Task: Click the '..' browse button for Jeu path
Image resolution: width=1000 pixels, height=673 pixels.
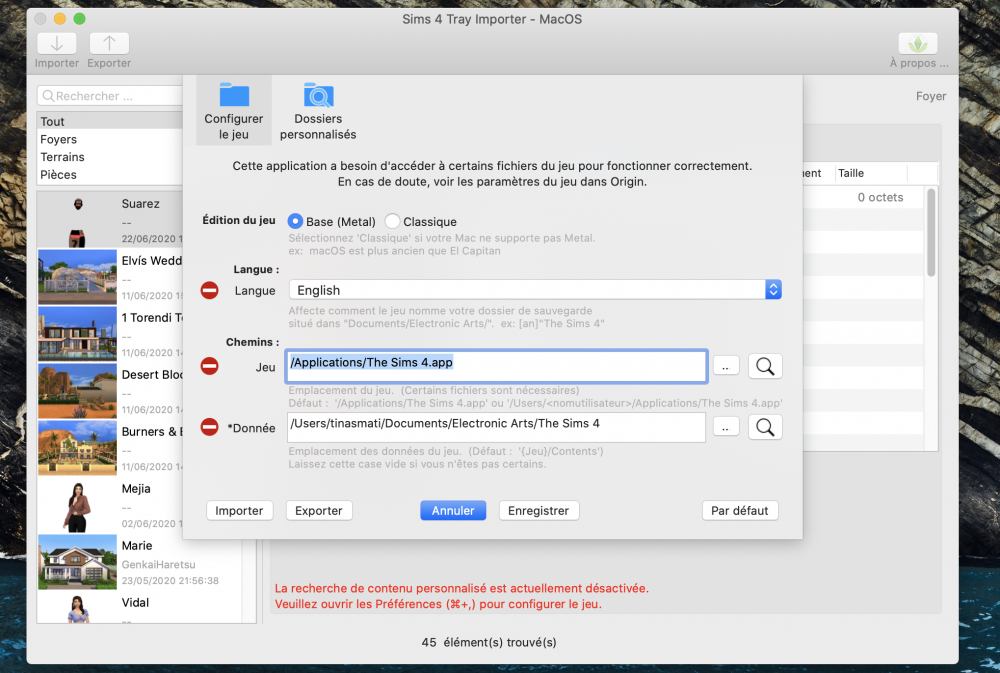Action: tap(726, 366)
